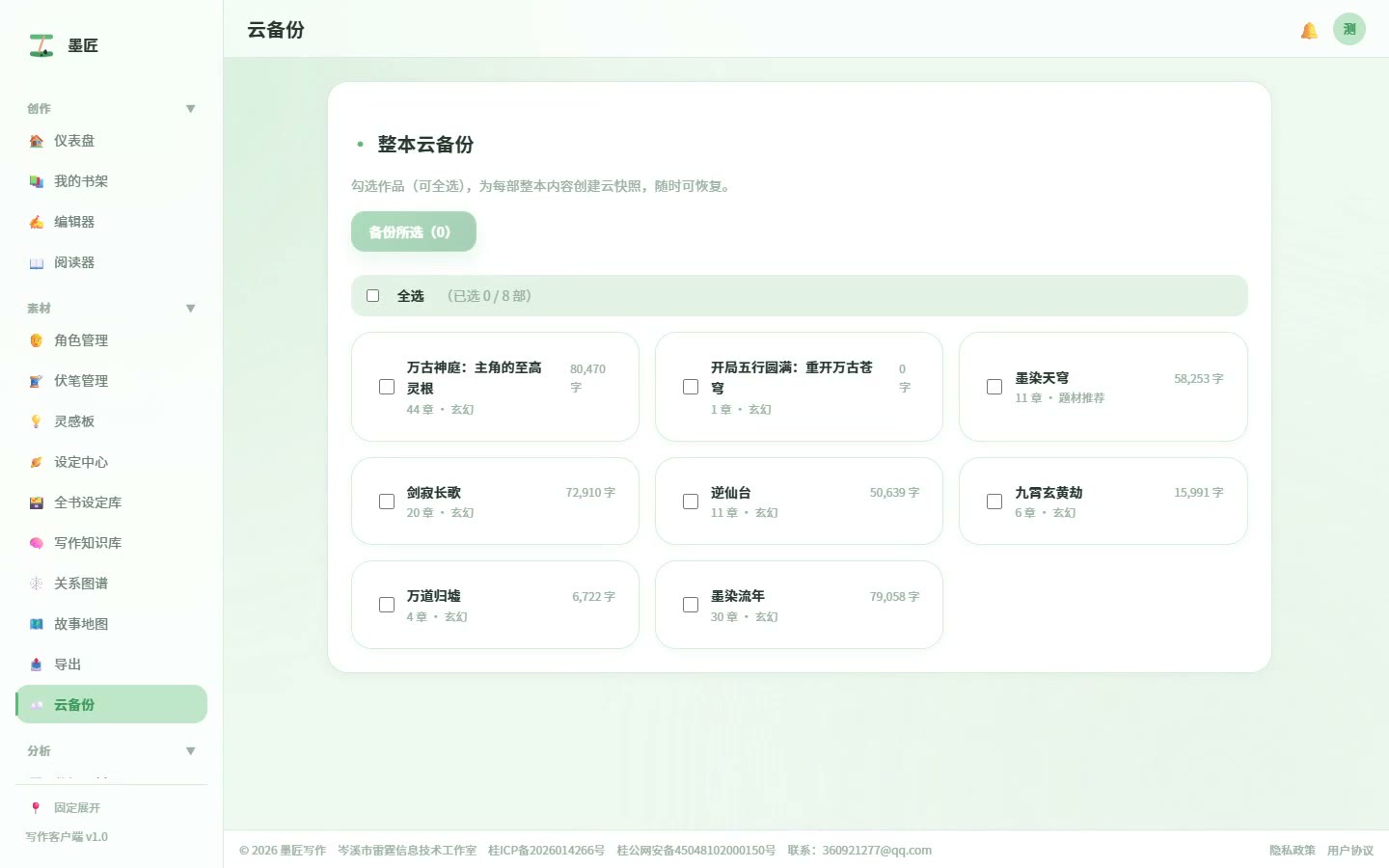Click the 伏笔管理 thread icon
The image size is (1389, 868).
(x=37, y=381)
